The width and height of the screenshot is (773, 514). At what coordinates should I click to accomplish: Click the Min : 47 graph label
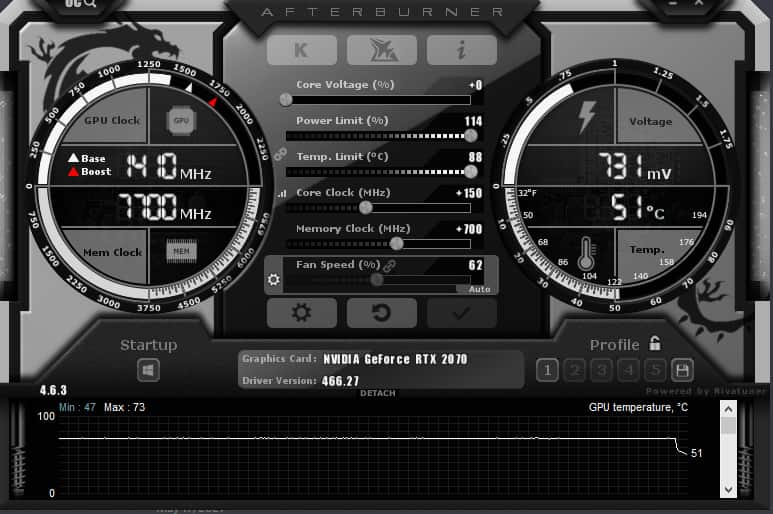coord(77,408)
